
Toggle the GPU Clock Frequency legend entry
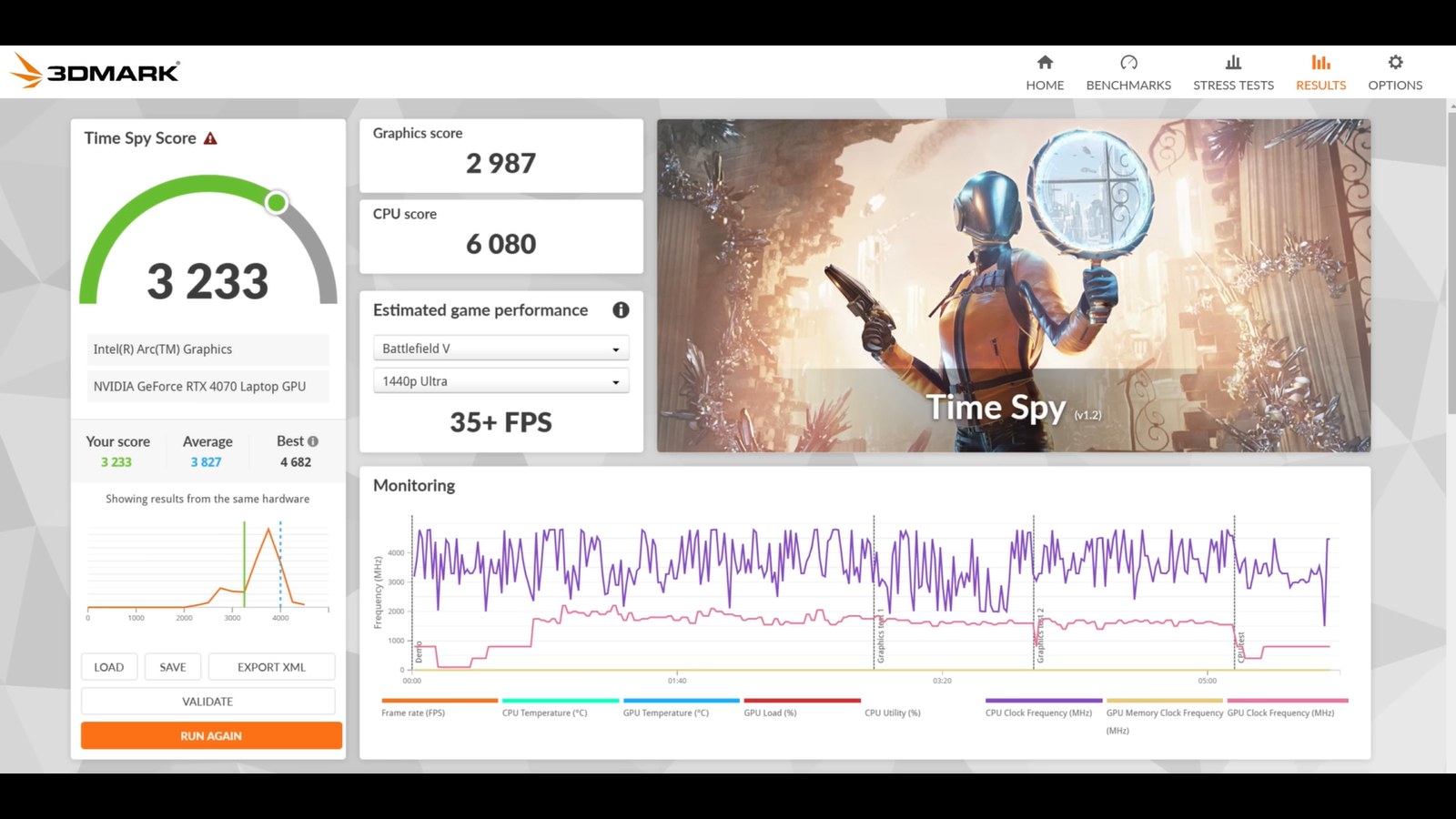coord(1288,708)
